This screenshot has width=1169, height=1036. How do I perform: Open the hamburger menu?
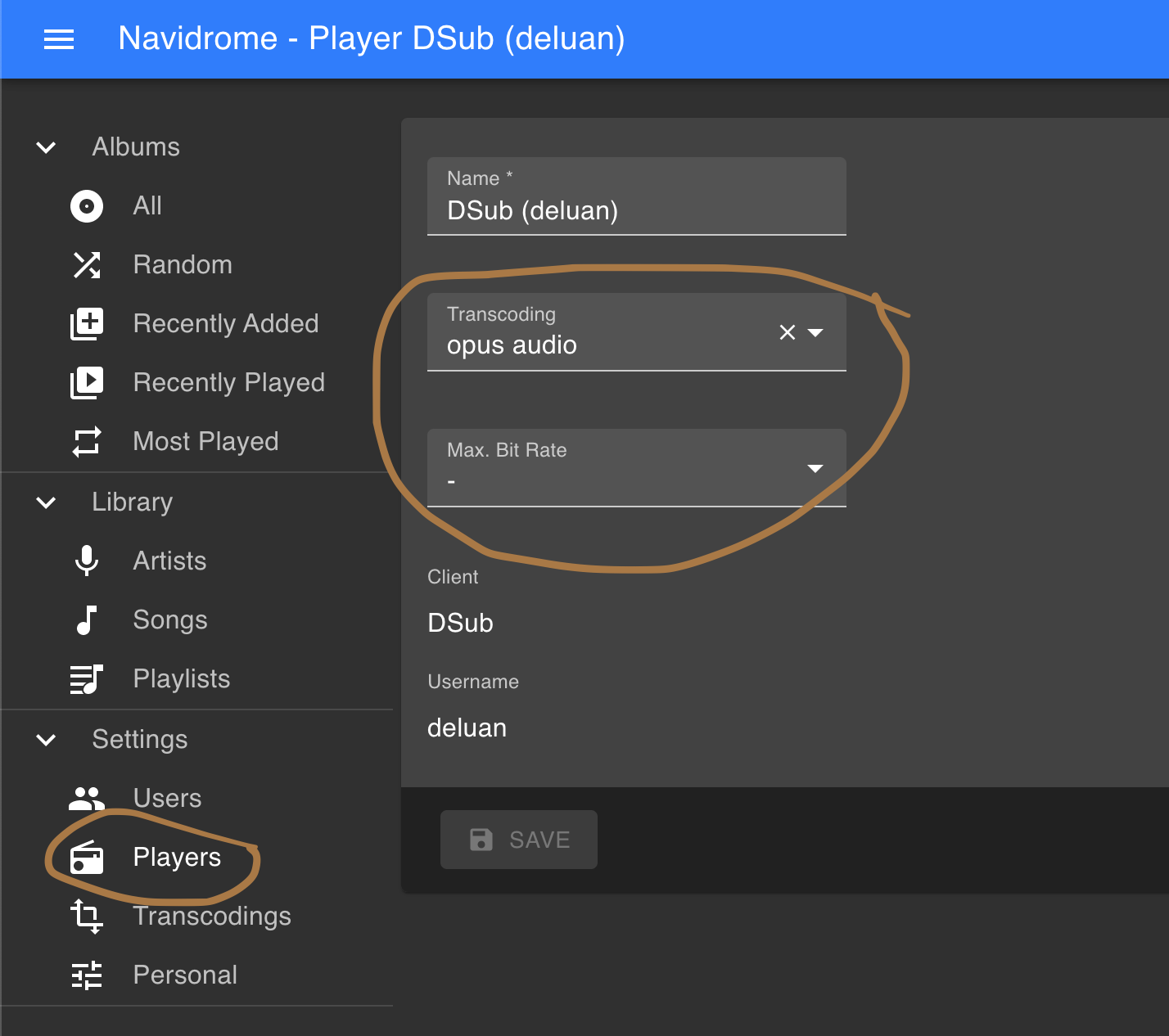point(58,39)
